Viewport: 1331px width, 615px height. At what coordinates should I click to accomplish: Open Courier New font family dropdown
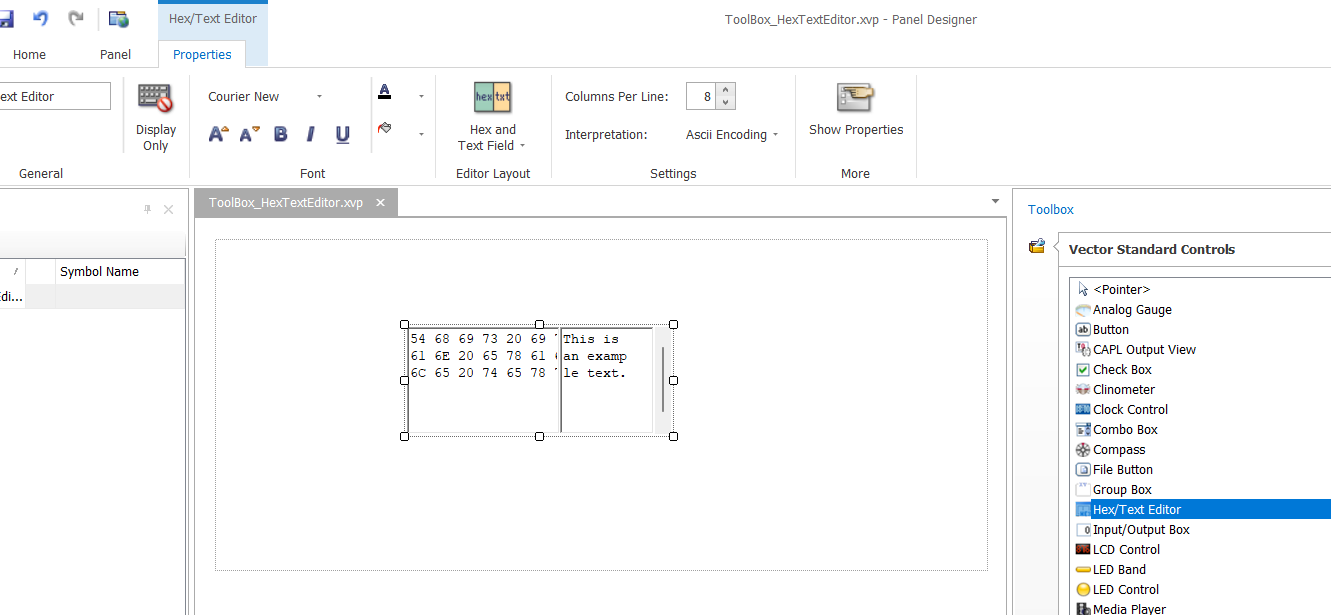coord(319,97)
